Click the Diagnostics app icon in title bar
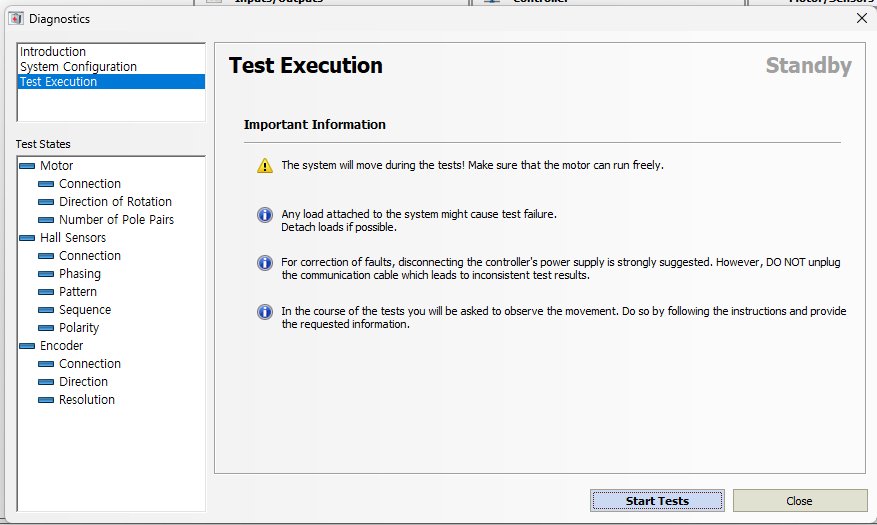The height and width of the screenshot is (525, 877). click(x=15, y=18)
